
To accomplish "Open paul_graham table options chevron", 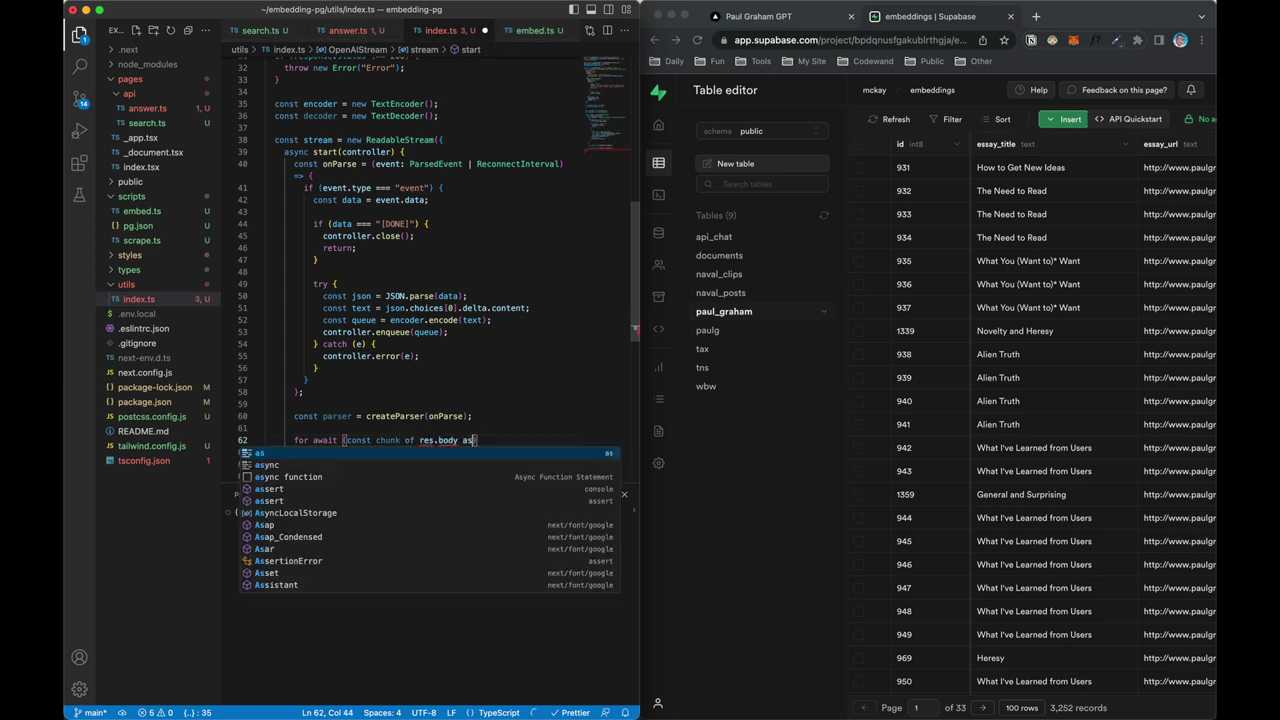I will point(824,312).
